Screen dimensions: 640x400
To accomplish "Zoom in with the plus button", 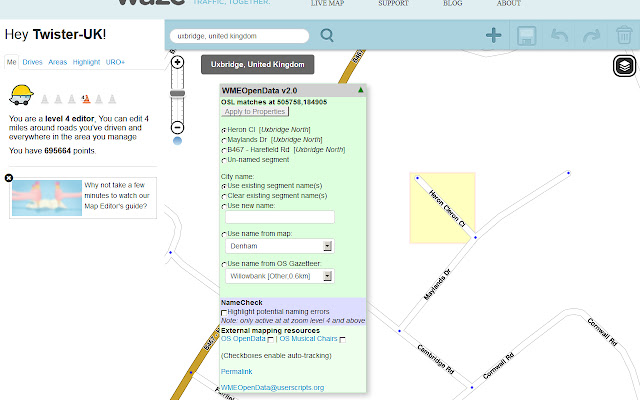I will [x=177, y=62].
